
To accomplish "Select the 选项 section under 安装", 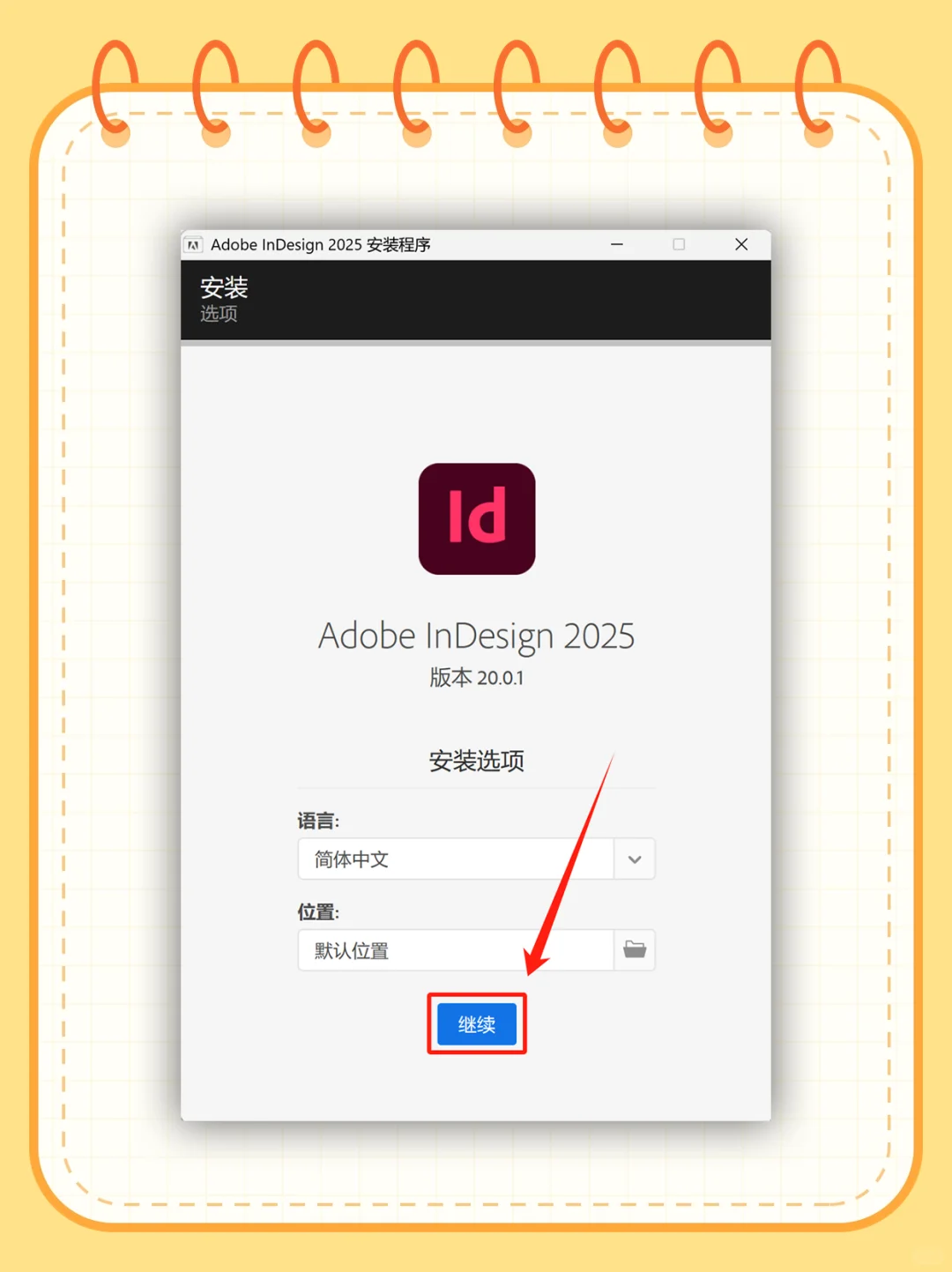I will tap(219, 314).
